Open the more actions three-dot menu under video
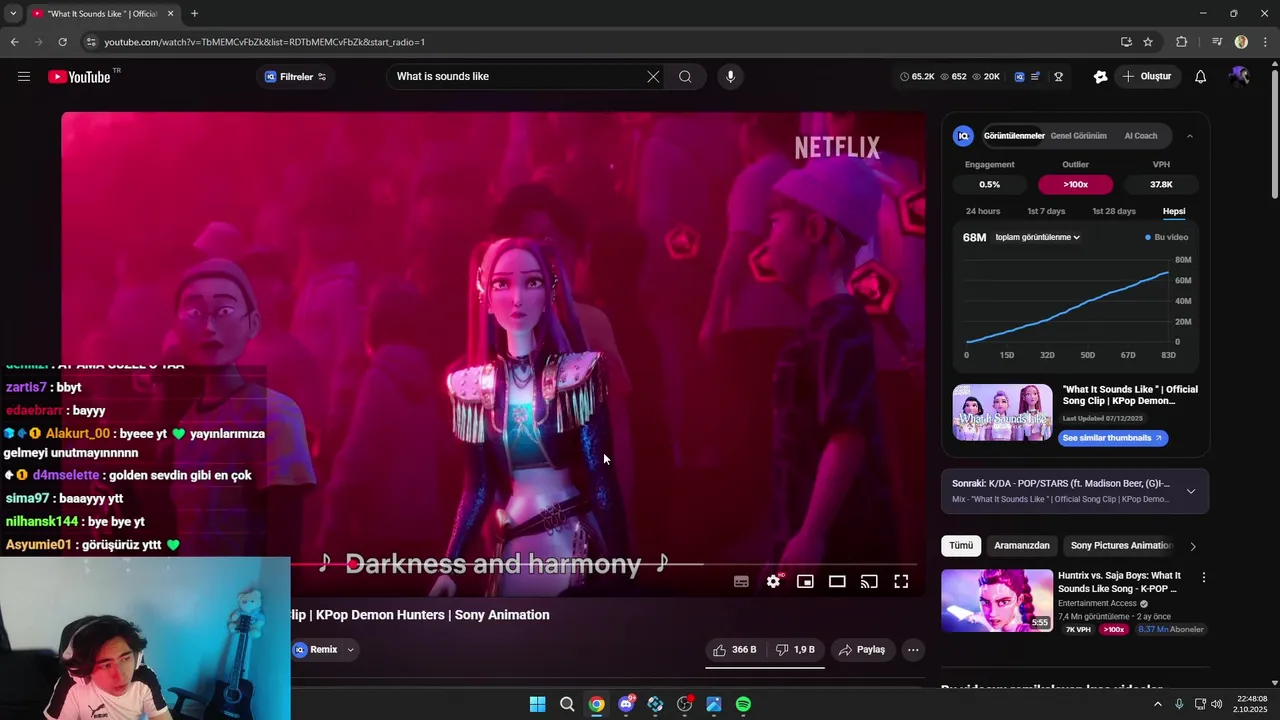The height and width of the screenshot is (720, 1280). 913,650
